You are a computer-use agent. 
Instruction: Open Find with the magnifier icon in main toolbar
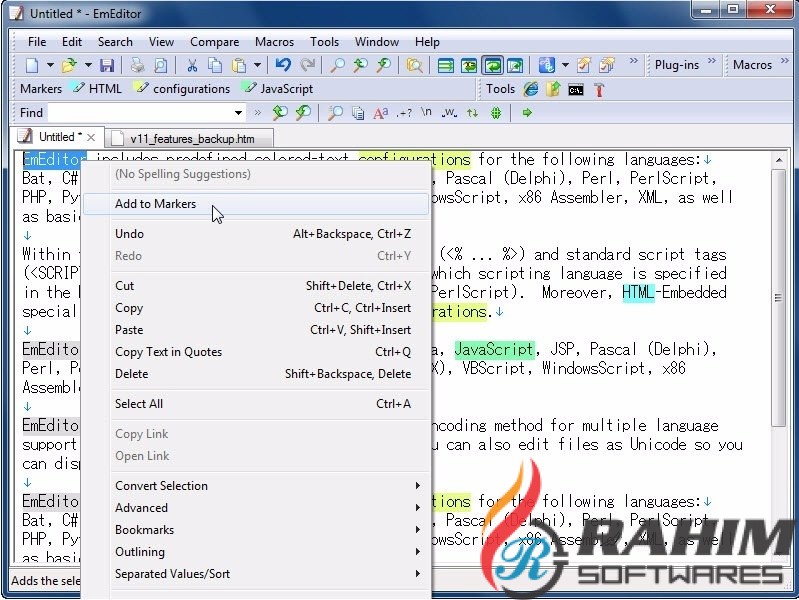tap(337, 65)
